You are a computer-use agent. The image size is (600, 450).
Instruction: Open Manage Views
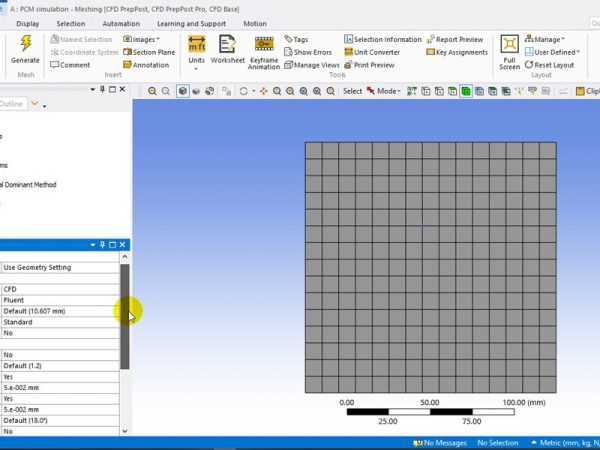pos(312,65)
